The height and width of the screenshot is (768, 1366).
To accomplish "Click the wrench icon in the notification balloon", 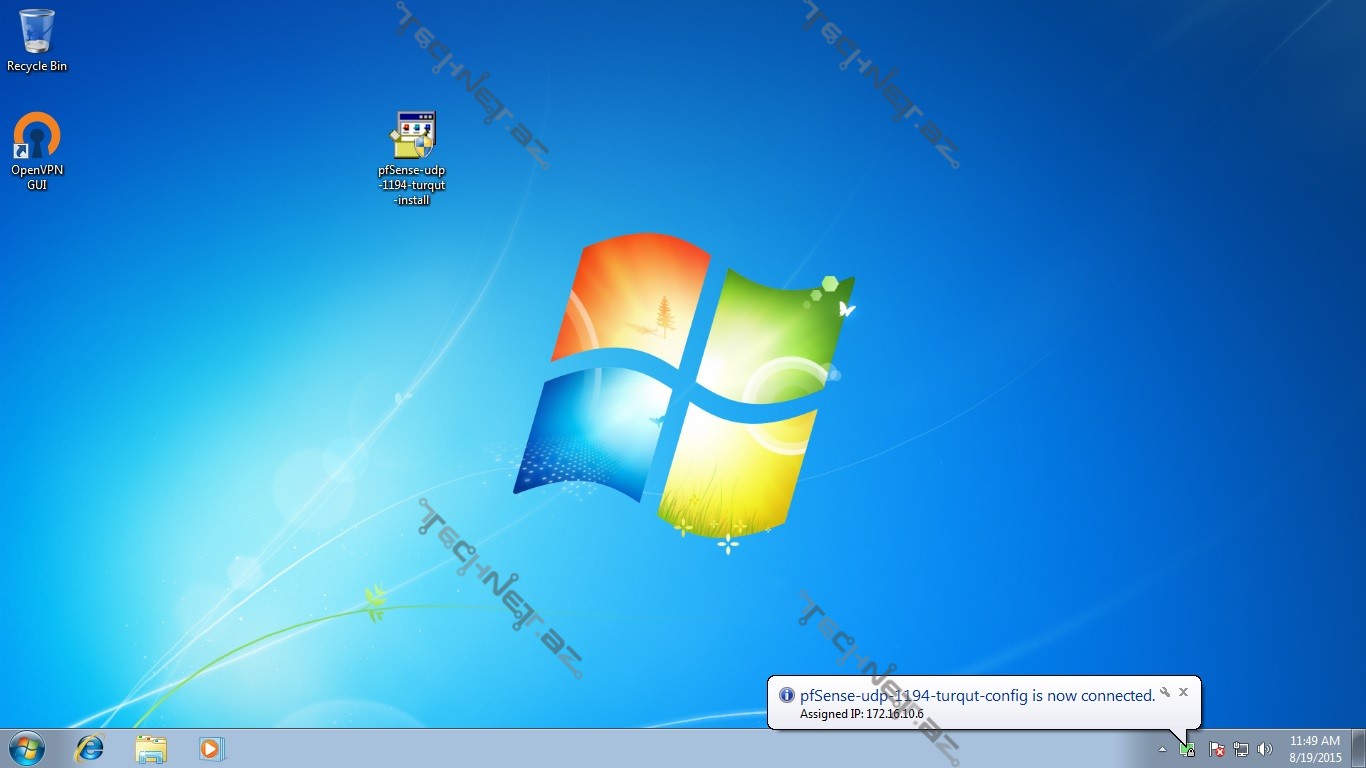I will coord(1165,692).
